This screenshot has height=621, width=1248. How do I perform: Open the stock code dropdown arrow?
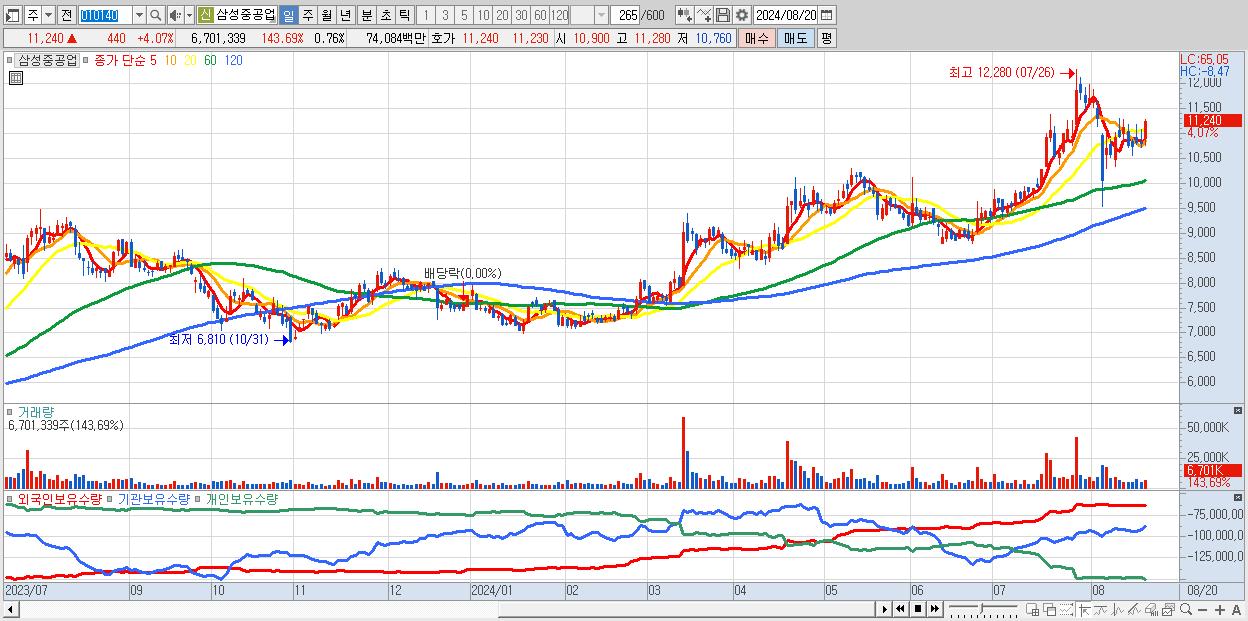click(139, 15)
